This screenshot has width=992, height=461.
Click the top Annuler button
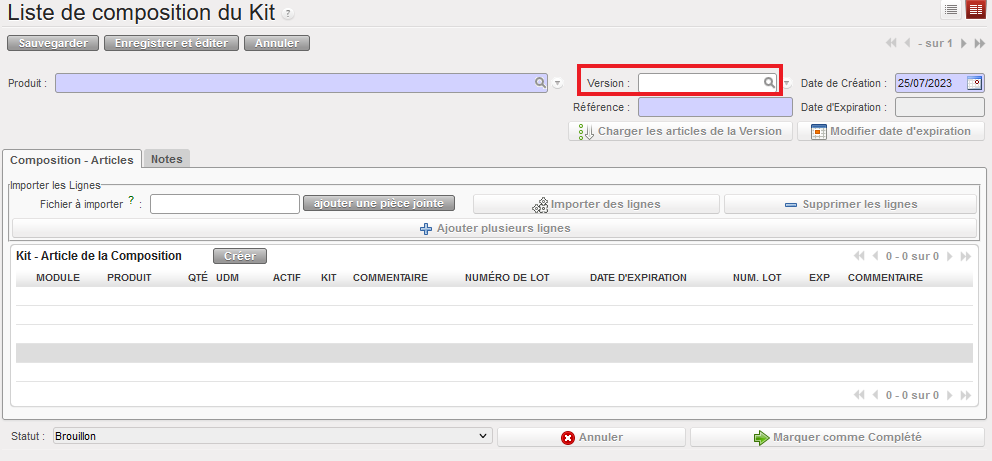click(276, 43)
